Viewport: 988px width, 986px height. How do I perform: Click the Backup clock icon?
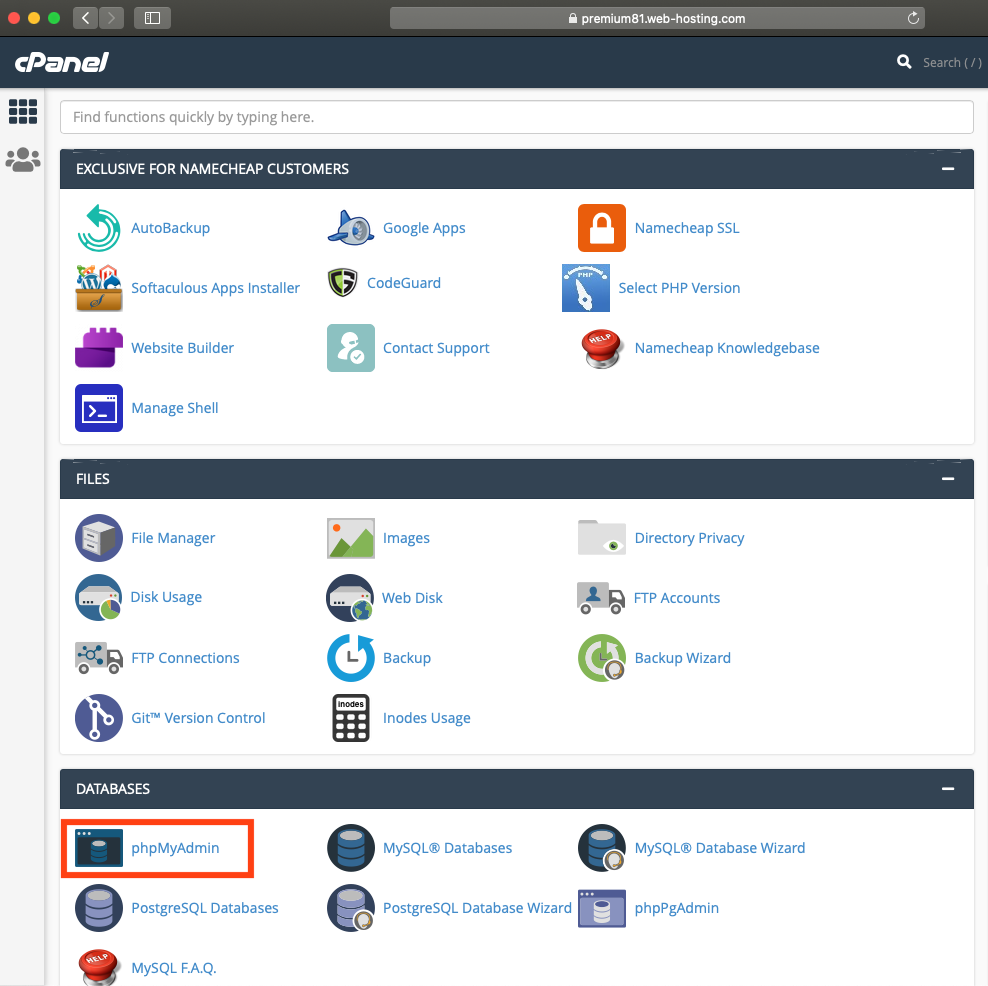[351, 658]
